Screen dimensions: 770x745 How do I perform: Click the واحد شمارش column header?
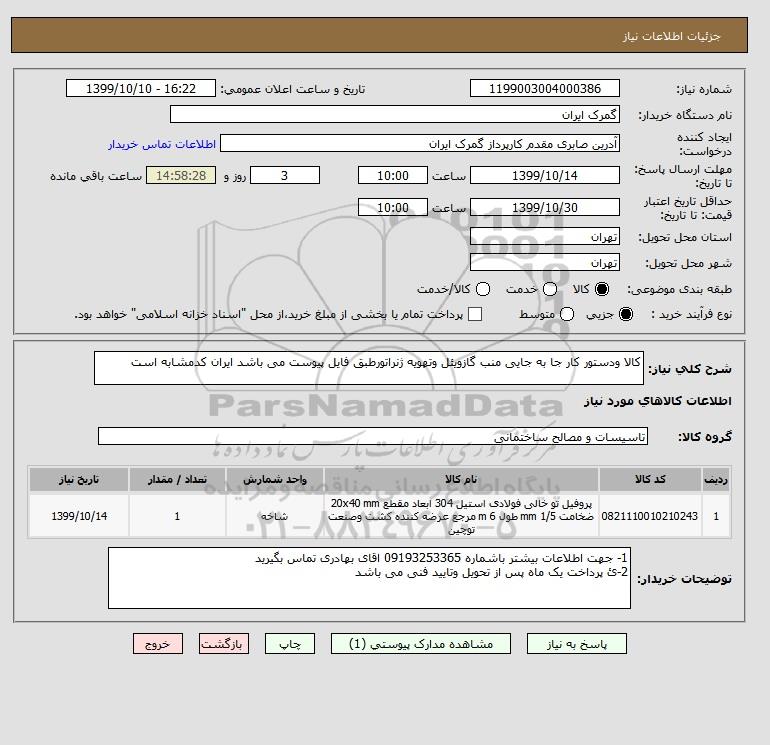coord(275,479)
